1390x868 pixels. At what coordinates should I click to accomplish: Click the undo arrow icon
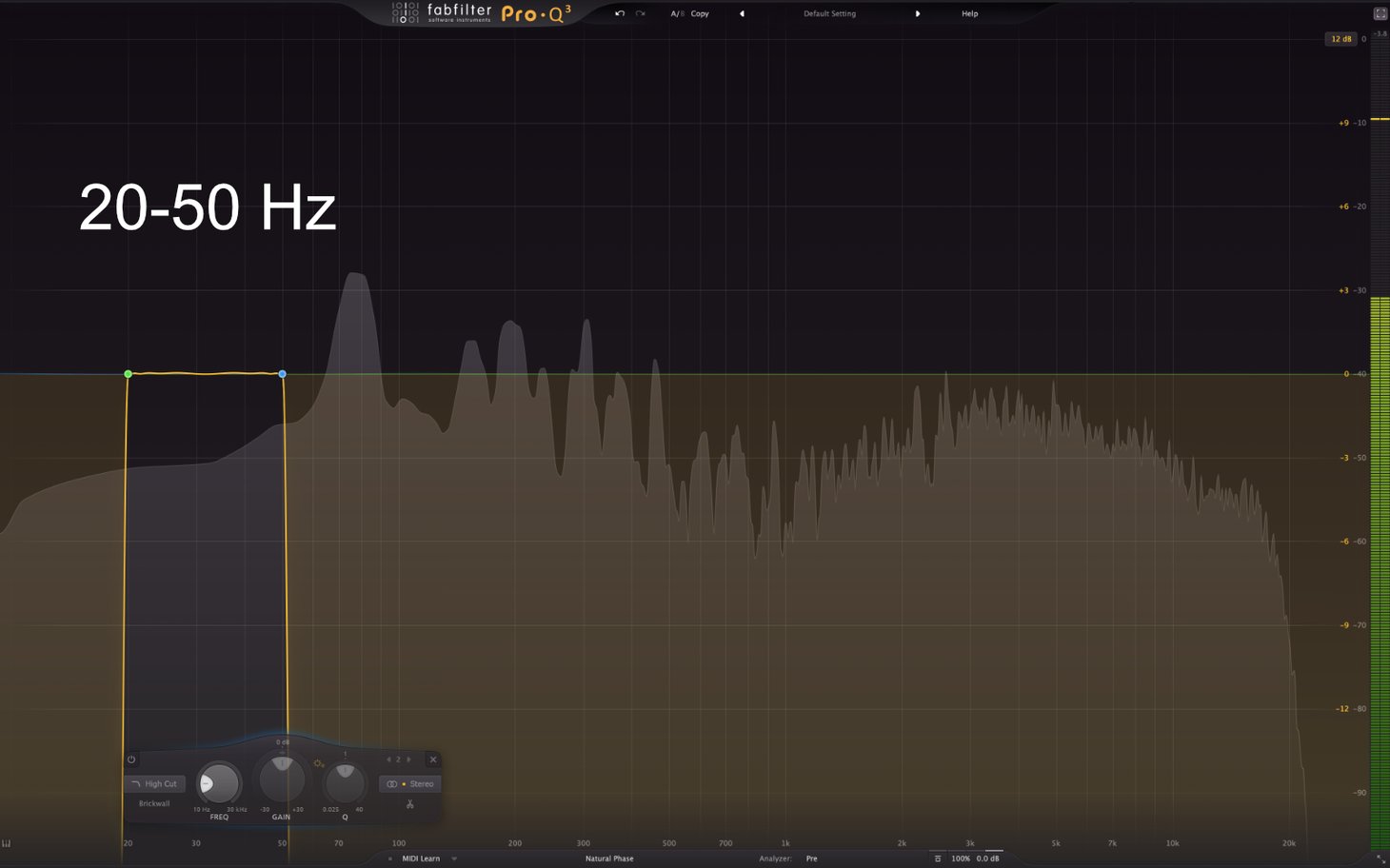pyautogui.click(x=620, y=13)
